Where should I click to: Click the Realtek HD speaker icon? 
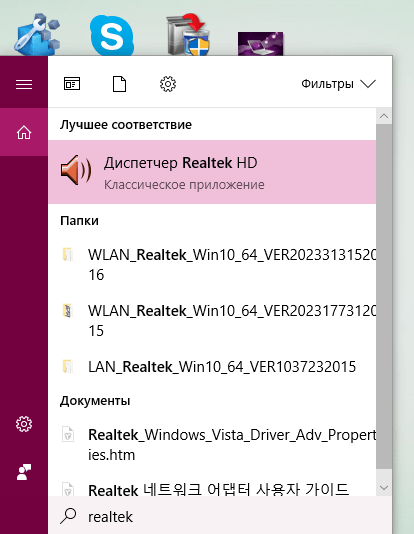76,170
